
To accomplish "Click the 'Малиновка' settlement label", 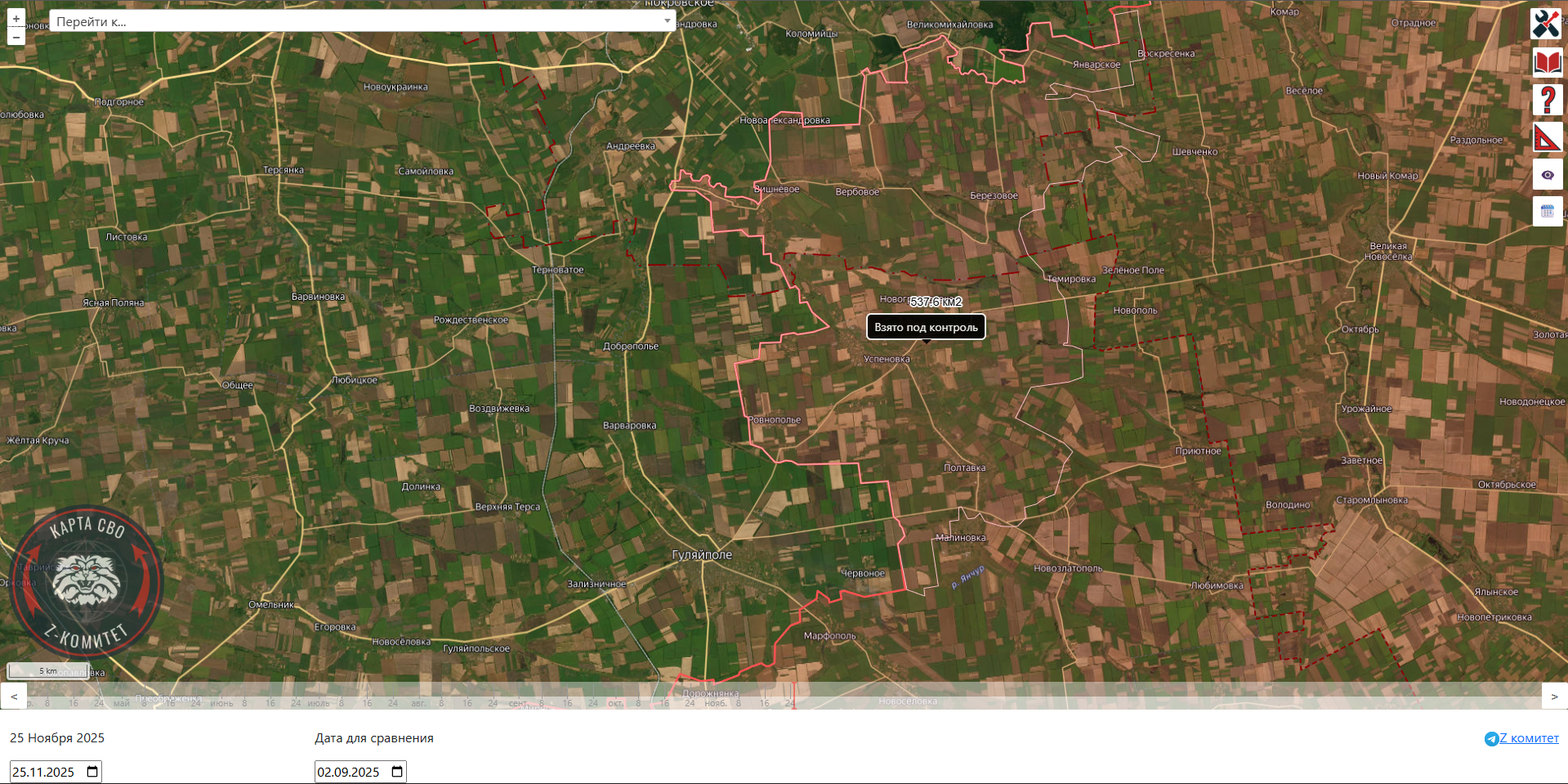I will (x=961, y=538).
